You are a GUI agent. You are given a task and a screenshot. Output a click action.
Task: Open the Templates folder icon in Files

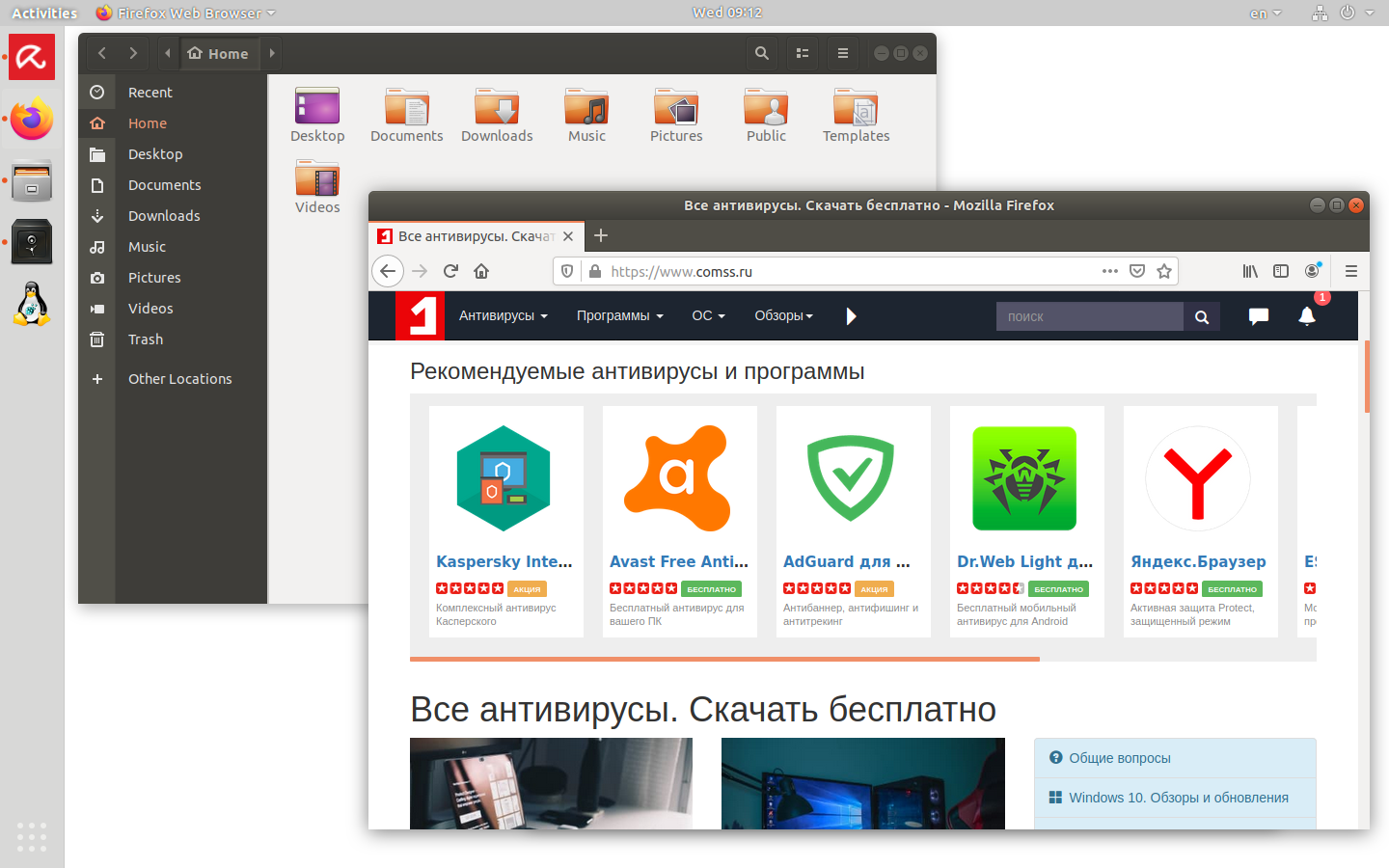click(x=856, y=116)
